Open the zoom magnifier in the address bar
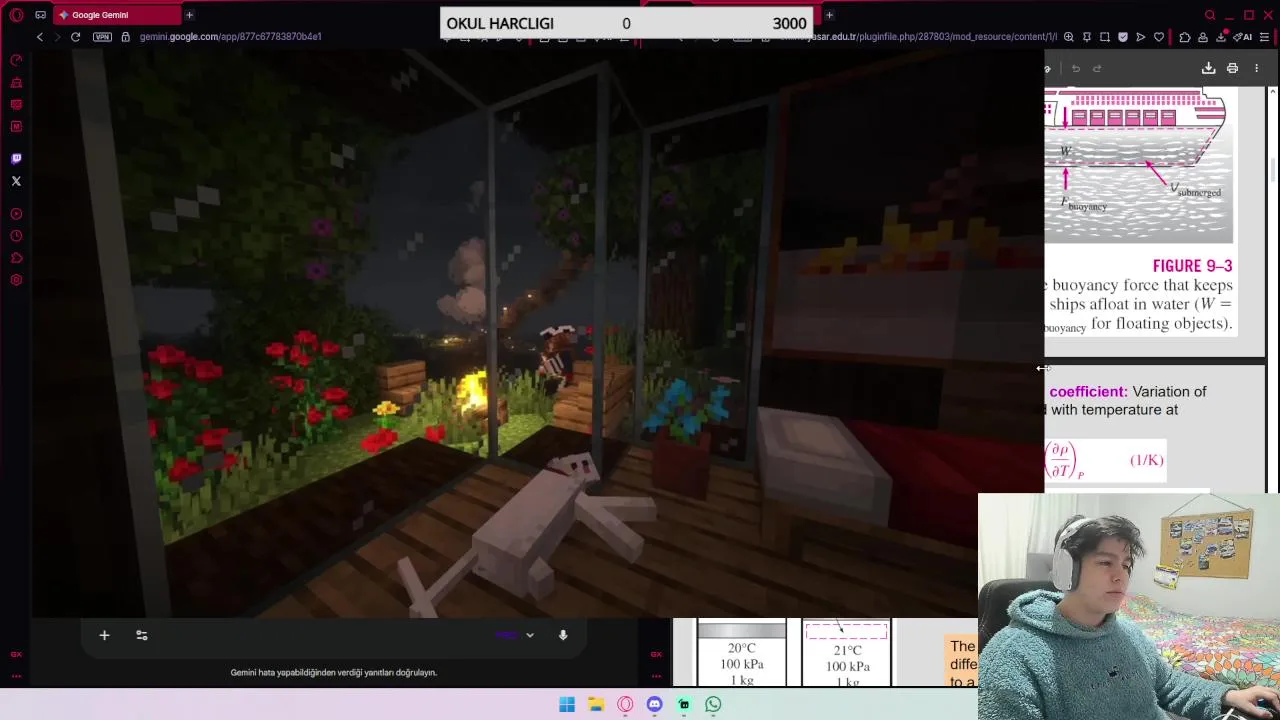This screenshot has width=1280, height=720. 1069,37
